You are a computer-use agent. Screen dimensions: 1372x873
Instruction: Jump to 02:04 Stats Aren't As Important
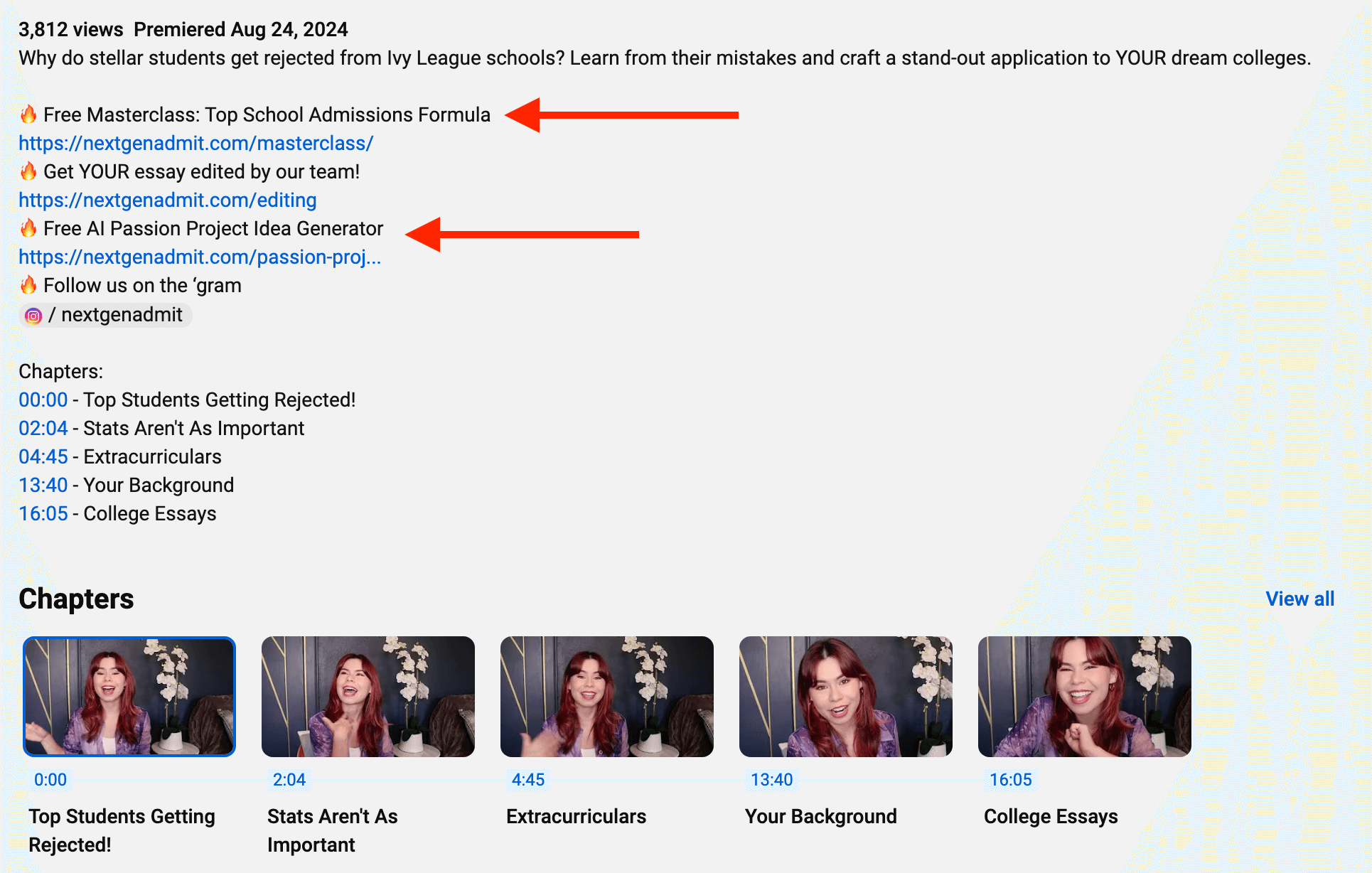pos(43,428)
